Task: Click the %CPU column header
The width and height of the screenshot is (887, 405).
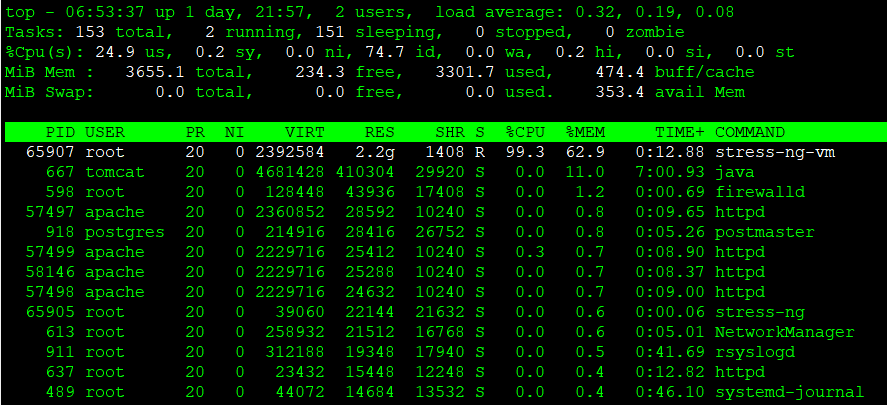Action: 525,132
